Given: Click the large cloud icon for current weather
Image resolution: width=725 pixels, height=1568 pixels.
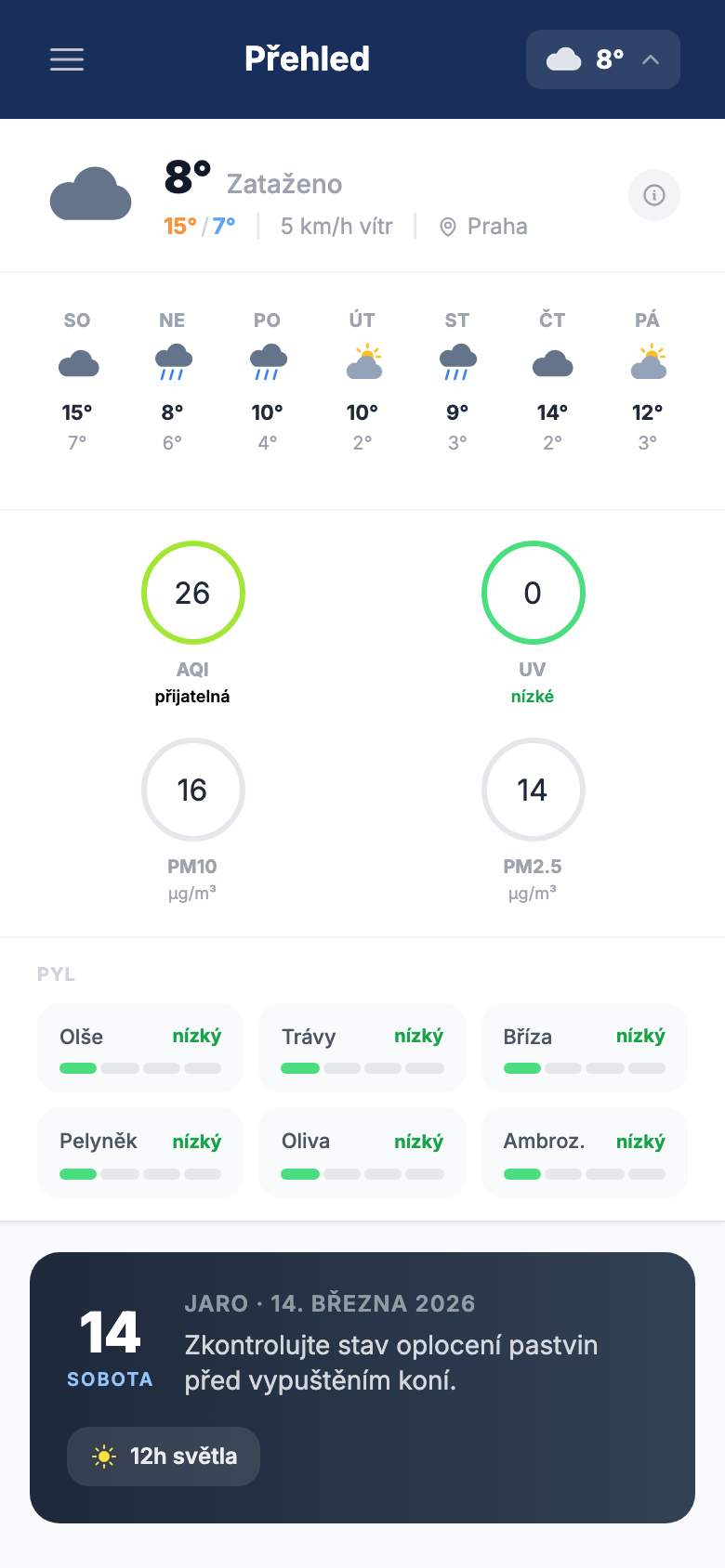Looking at the screenshot, I should tap(91, 194).
